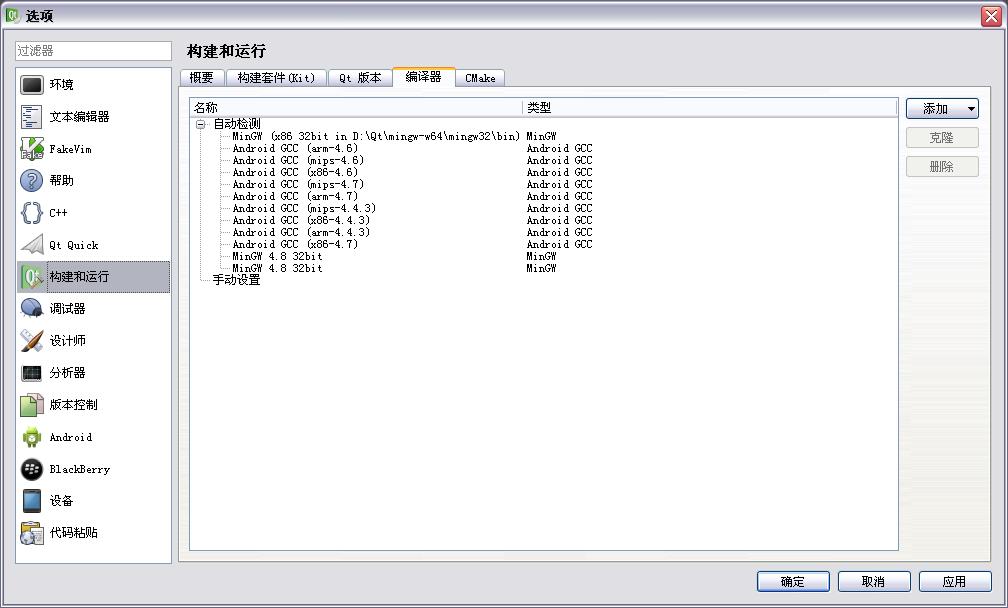Select the 构建和运行 Qt icon
Viewport: 1008px width, 608px height.
[32, 277]
